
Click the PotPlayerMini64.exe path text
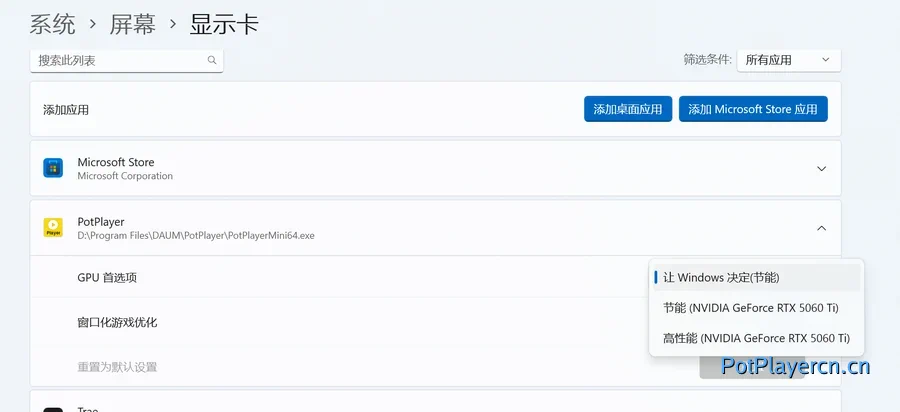click(x=196, y=235)
